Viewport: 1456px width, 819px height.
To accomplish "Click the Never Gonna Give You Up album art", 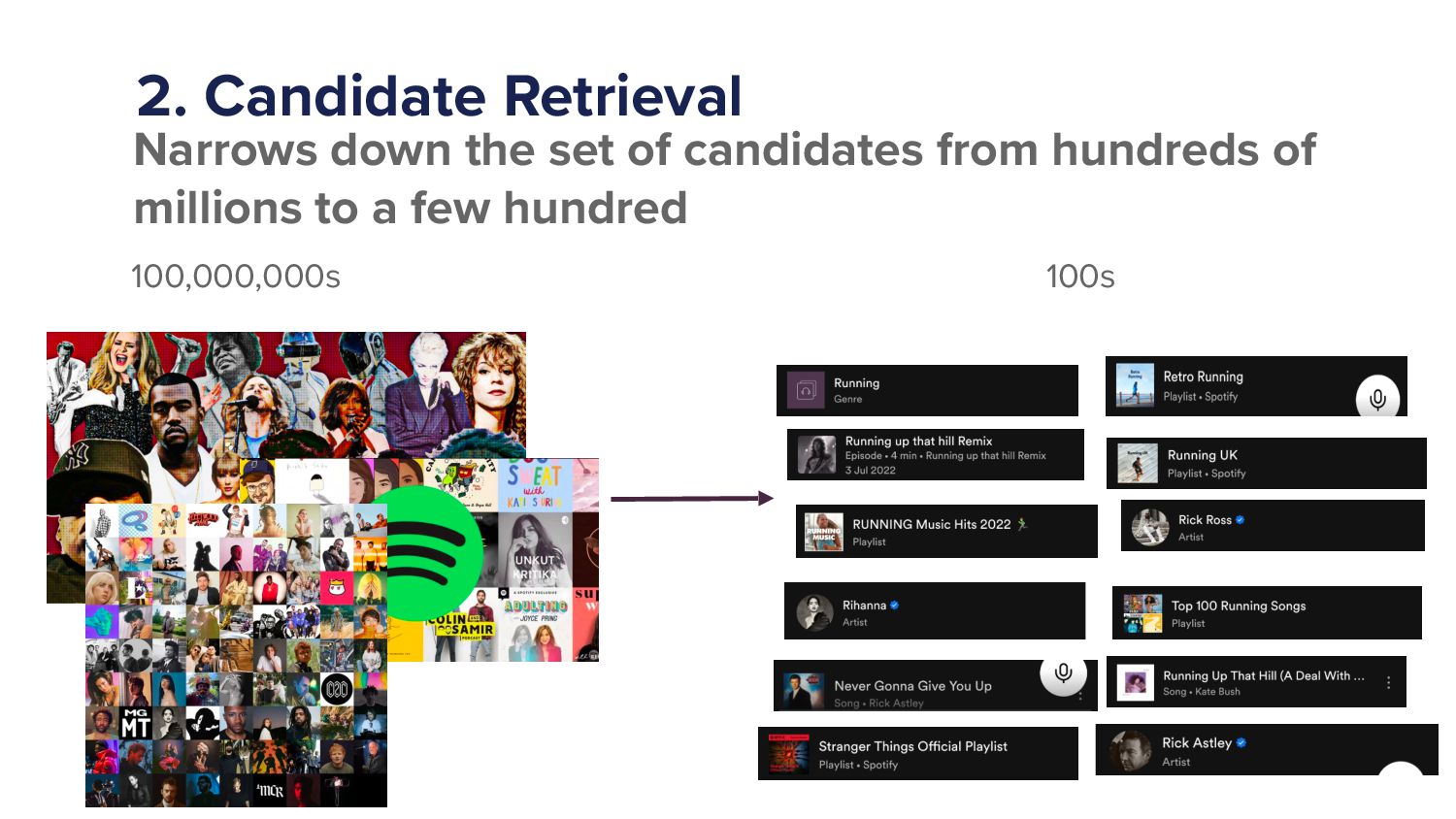I will 803,691.
